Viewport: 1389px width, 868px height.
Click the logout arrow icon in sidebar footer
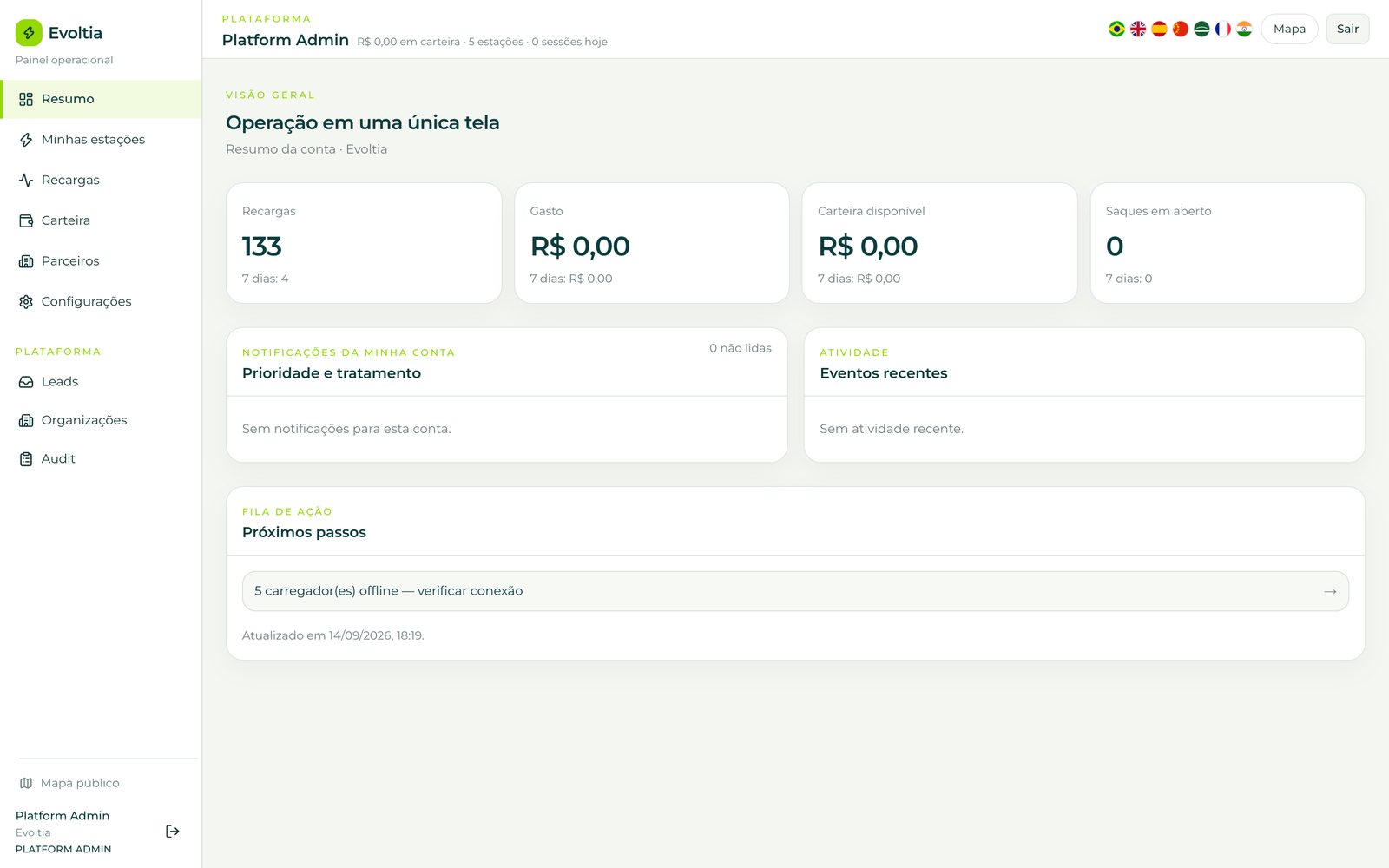173,832
